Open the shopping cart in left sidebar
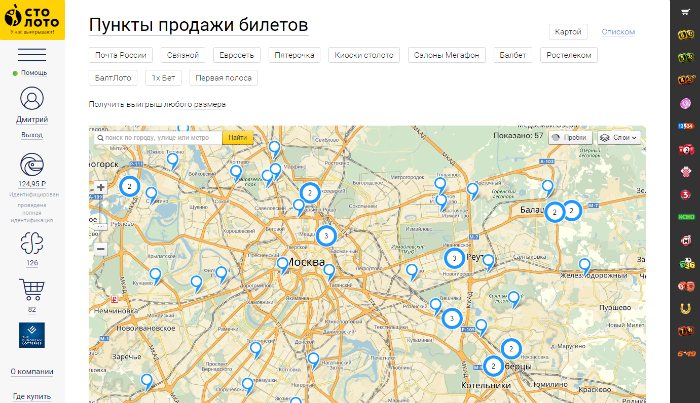The width and height of the screenshot is (700, 403). [x=32, y=291]
